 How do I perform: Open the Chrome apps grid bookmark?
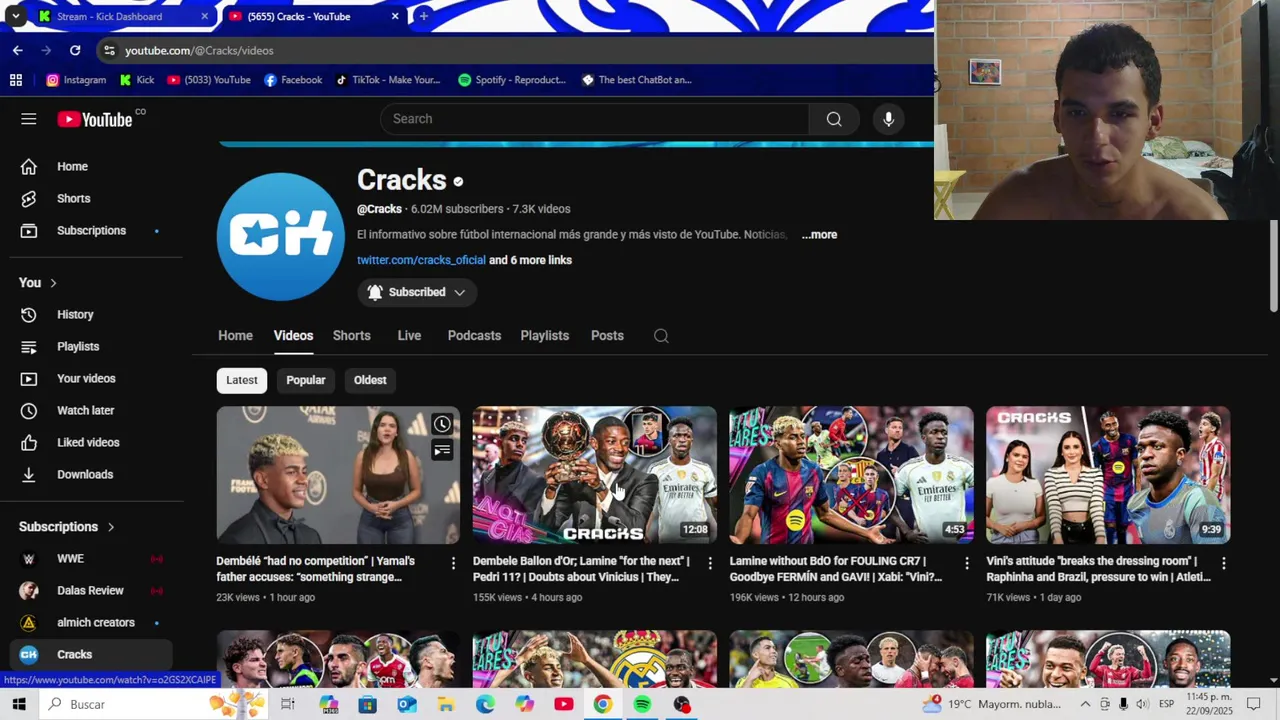16,80
